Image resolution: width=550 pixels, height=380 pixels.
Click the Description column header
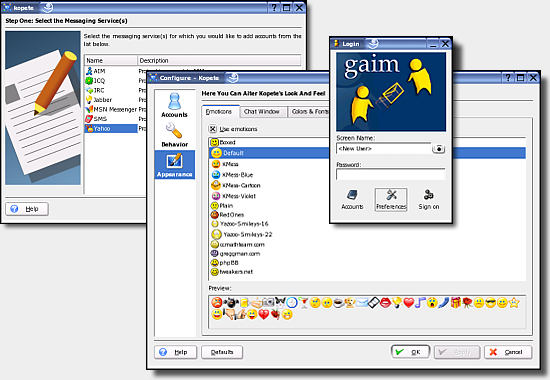pyautogui.click(x=219, y=60)
